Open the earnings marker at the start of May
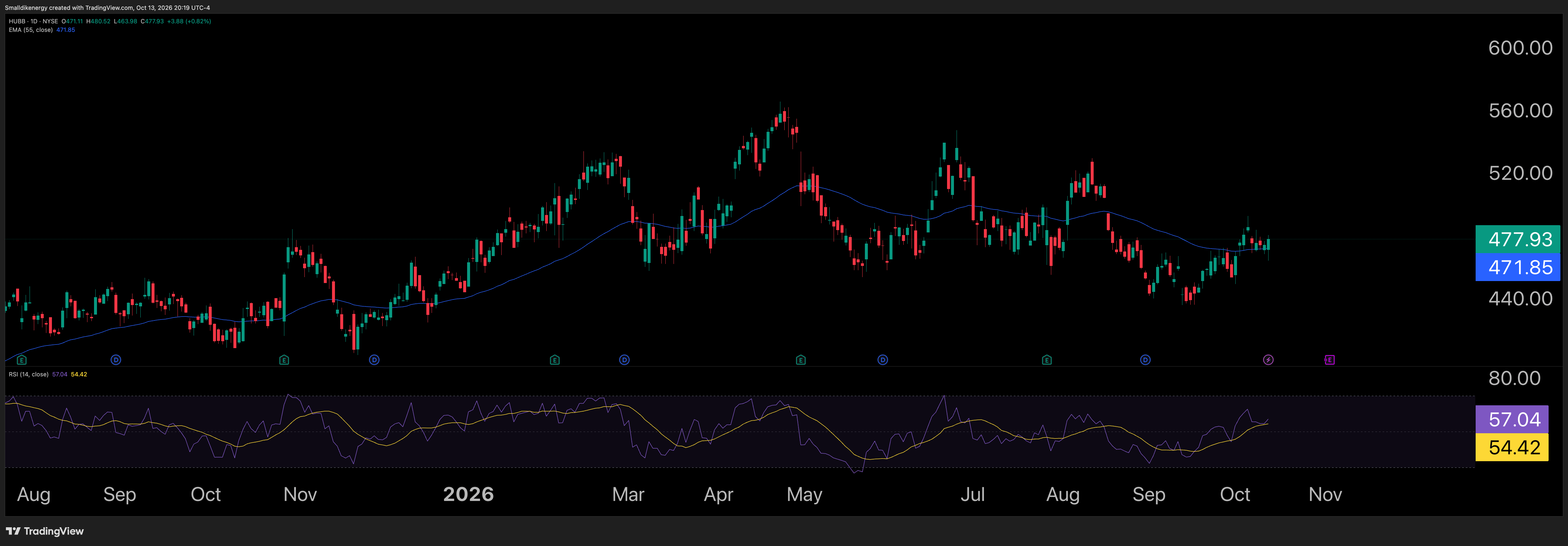This screenshot has width=1568, height=546. click(x=800, y=360)
